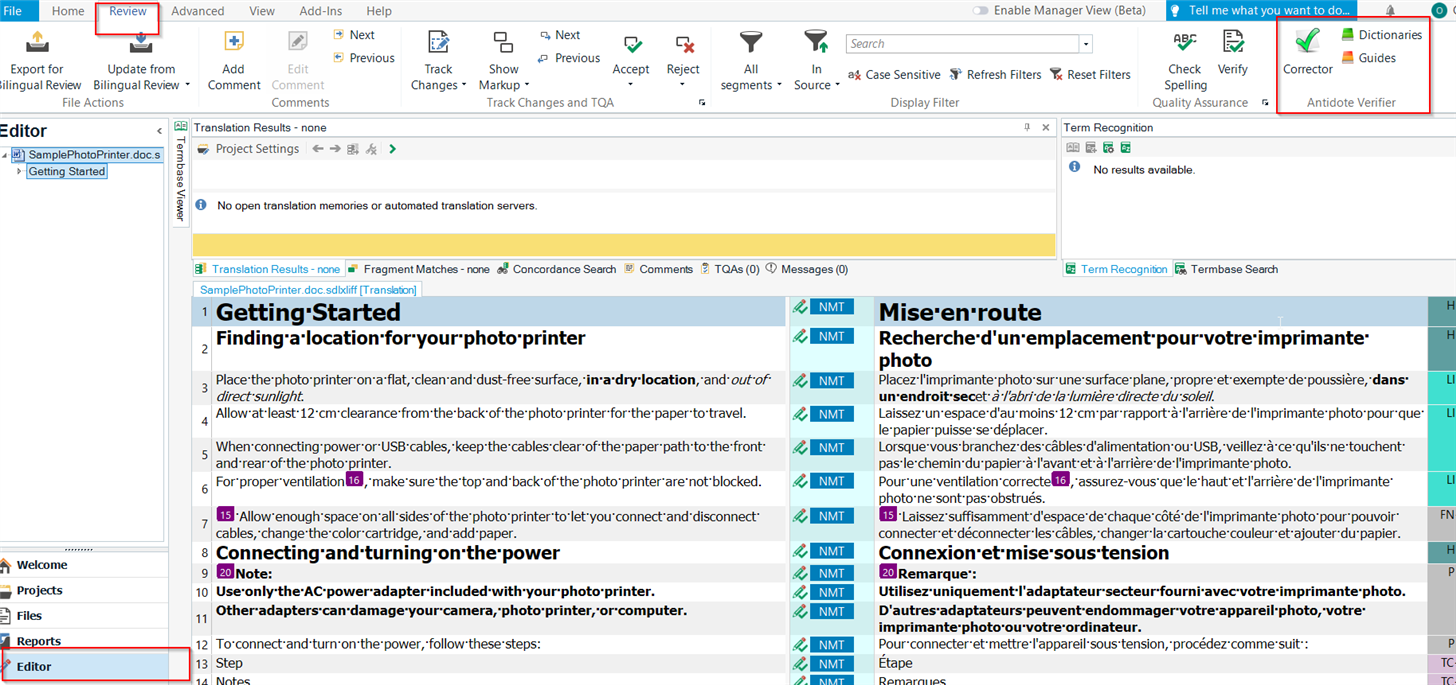The width and height of the screenshot is (1456, 685).
Task: Go to Next comment
Action: tap(354, 35)
